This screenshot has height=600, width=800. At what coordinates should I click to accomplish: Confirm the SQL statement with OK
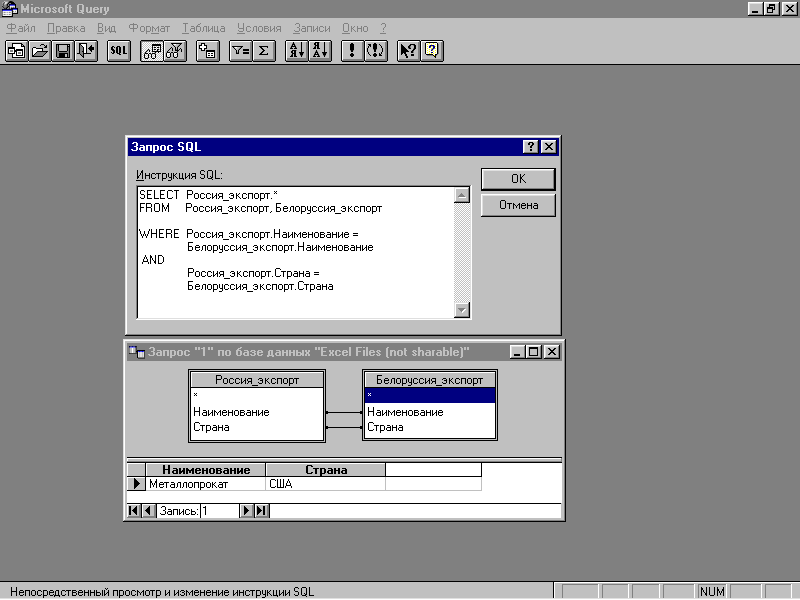tap(518, 179)
